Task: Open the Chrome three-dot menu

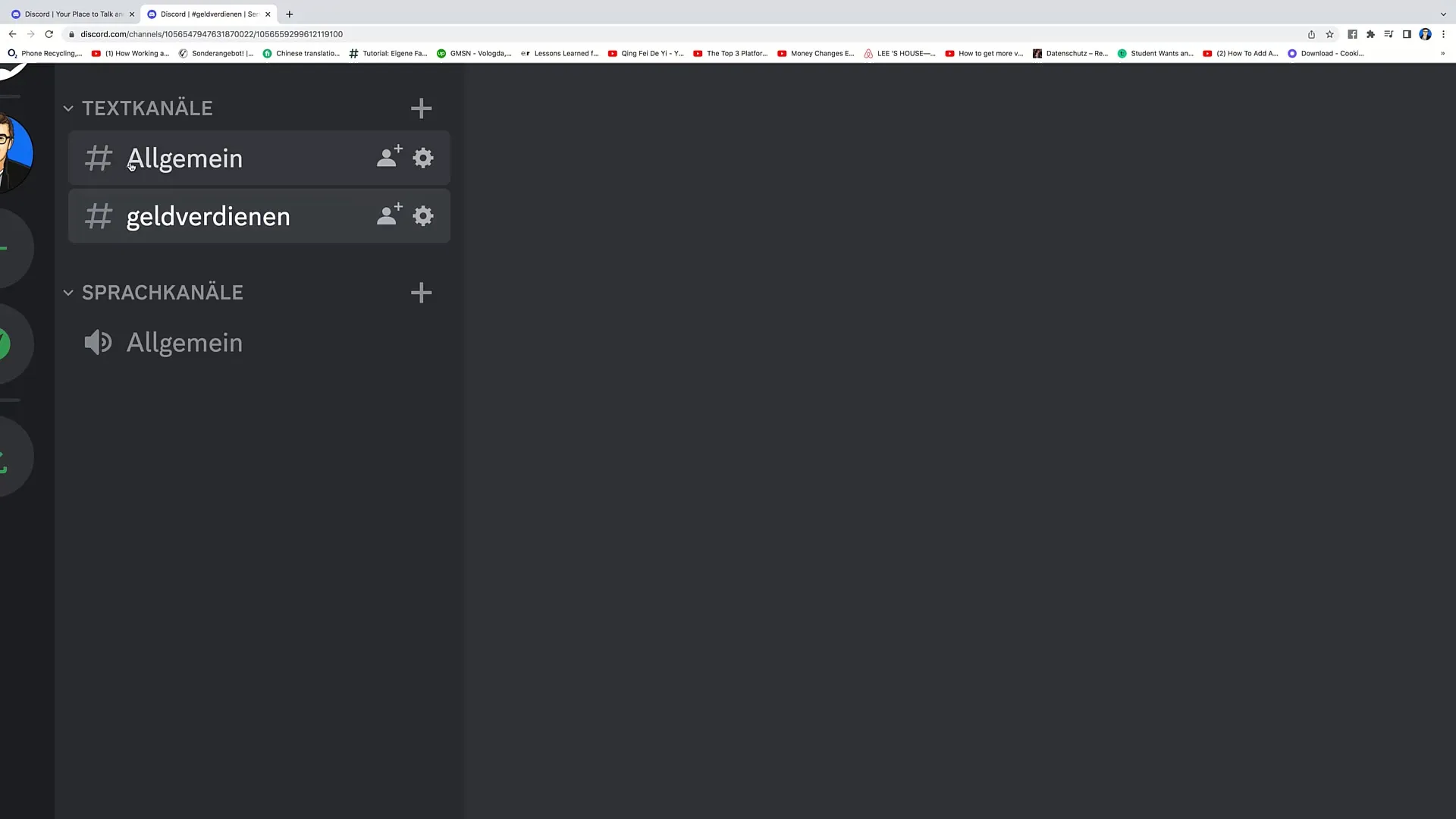Action: click(1443, 34)
